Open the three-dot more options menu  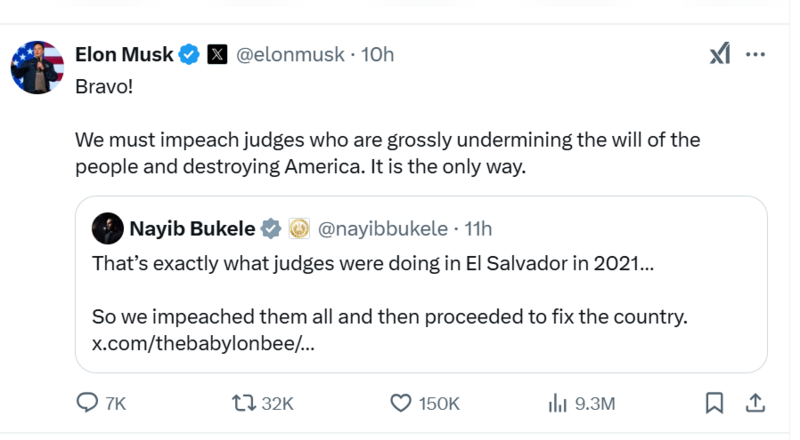tap(757, 55)
